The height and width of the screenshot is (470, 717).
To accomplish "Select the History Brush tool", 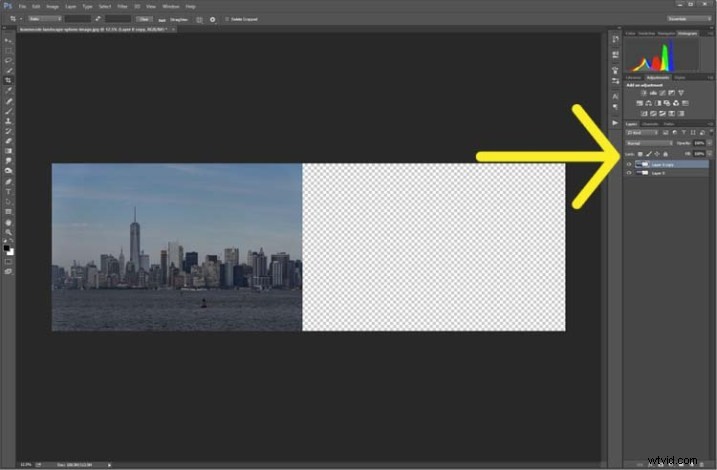I will point(8,131).
